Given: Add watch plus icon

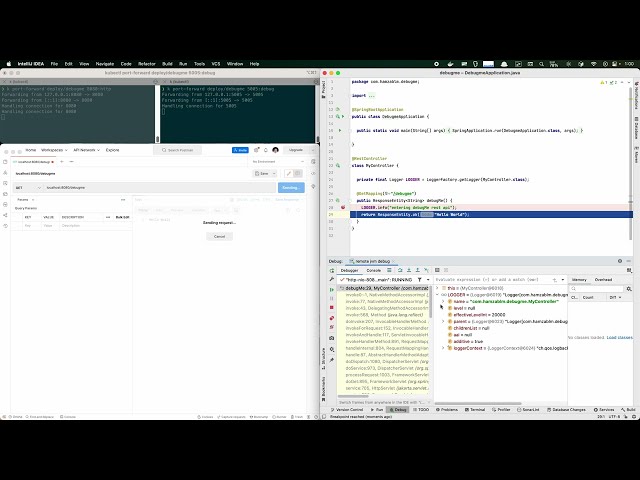Looking at the screenshot, I should point(554,280).
